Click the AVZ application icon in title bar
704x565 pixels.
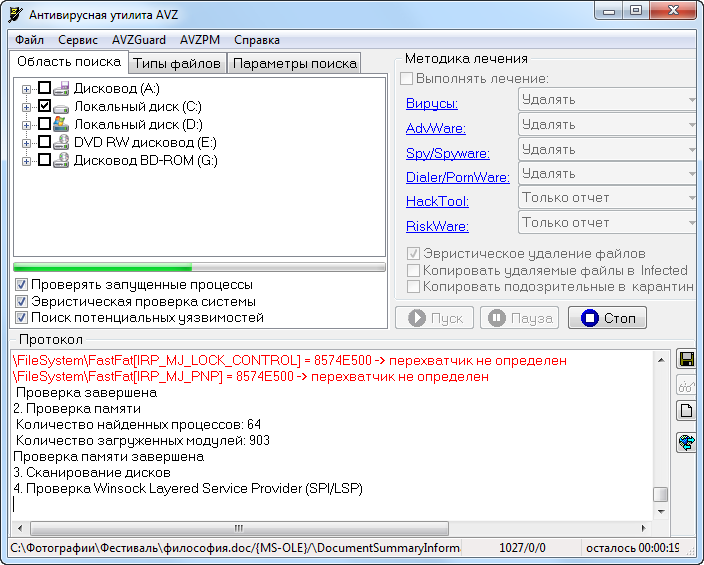(x=16, y=14)
